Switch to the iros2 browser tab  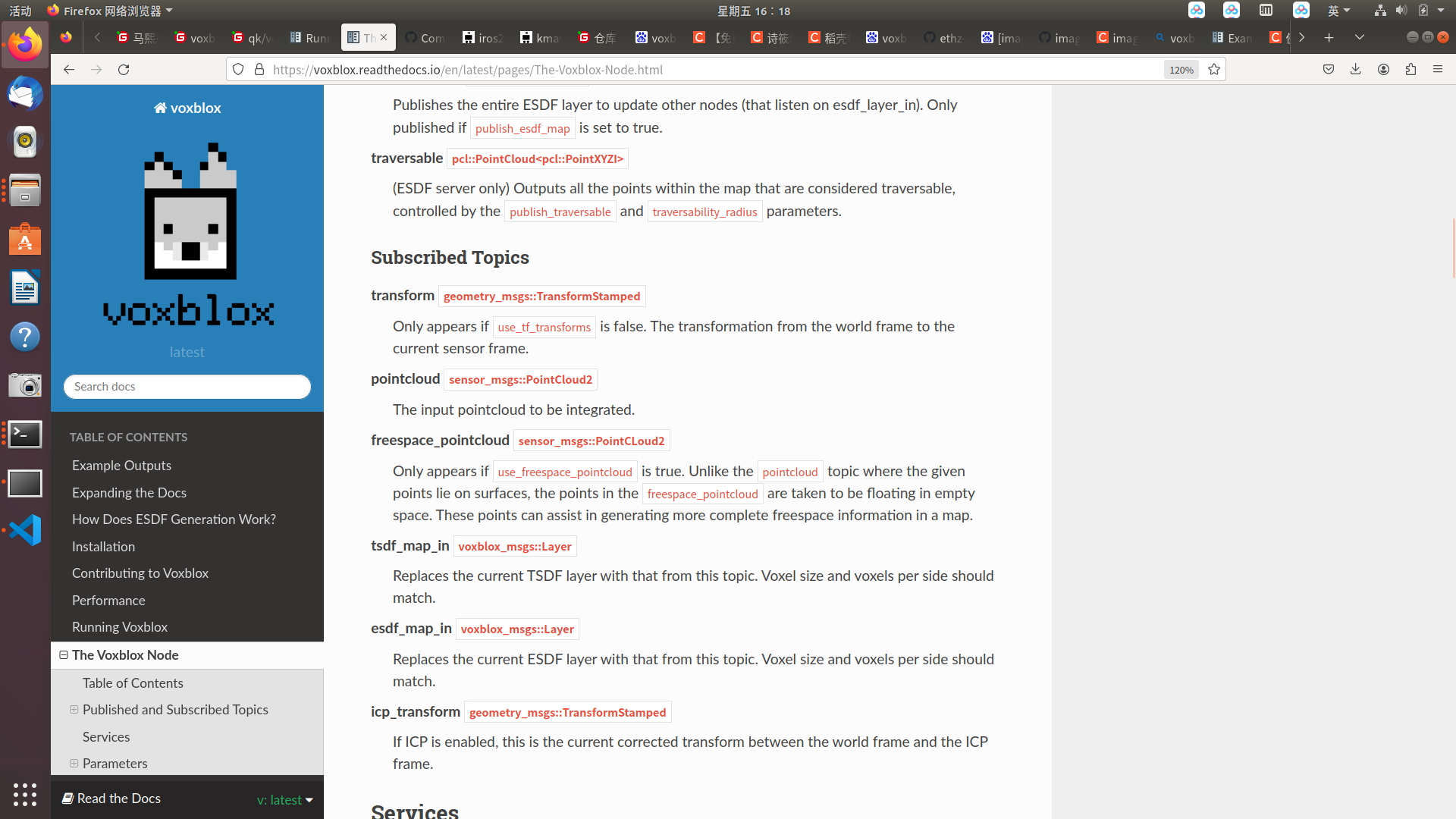[x=482, y=38]
